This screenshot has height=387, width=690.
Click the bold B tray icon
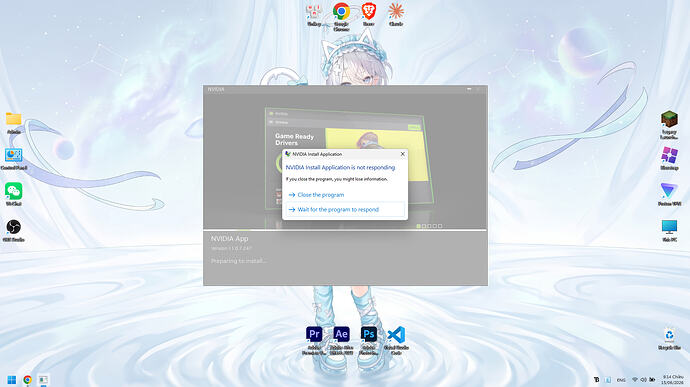pos(597,380)
